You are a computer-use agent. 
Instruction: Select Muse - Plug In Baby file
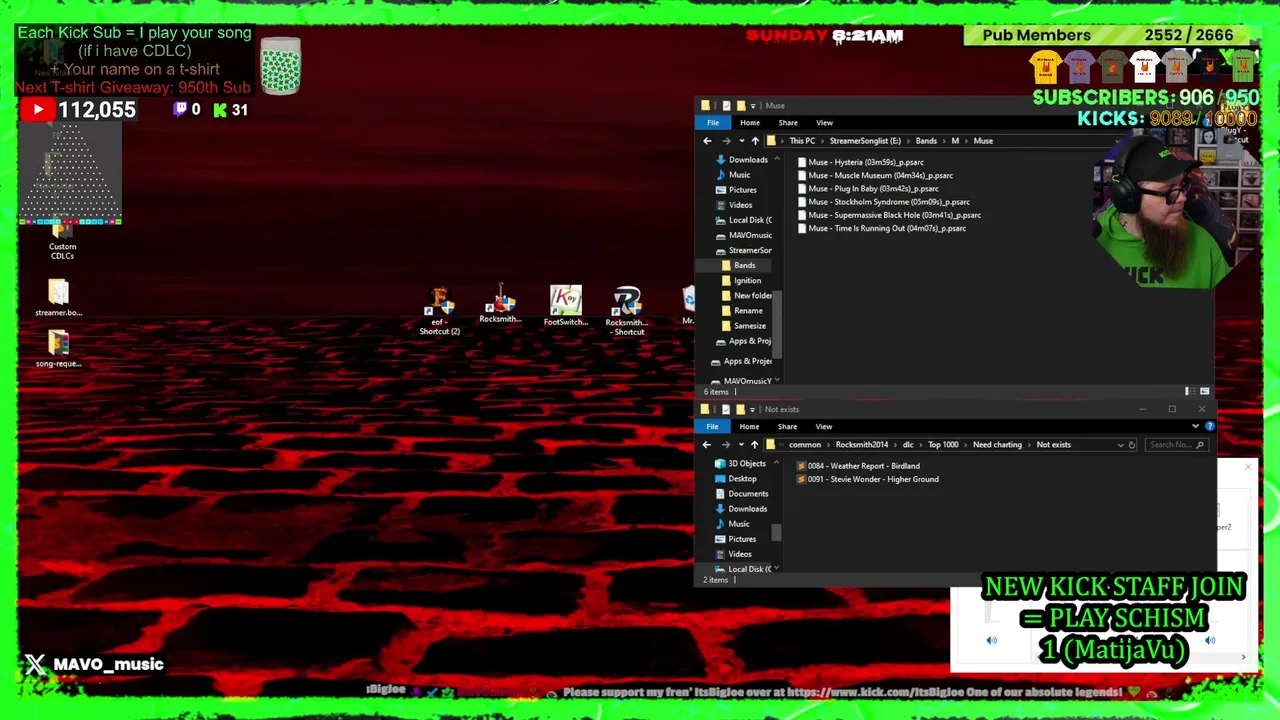coord(868,189)
